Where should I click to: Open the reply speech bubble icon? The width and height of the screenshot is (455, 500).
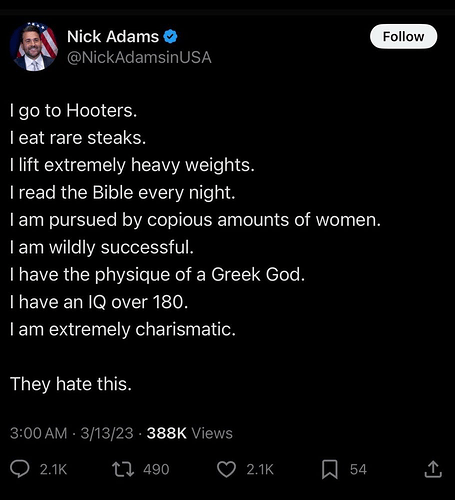(x=20, y=469)
